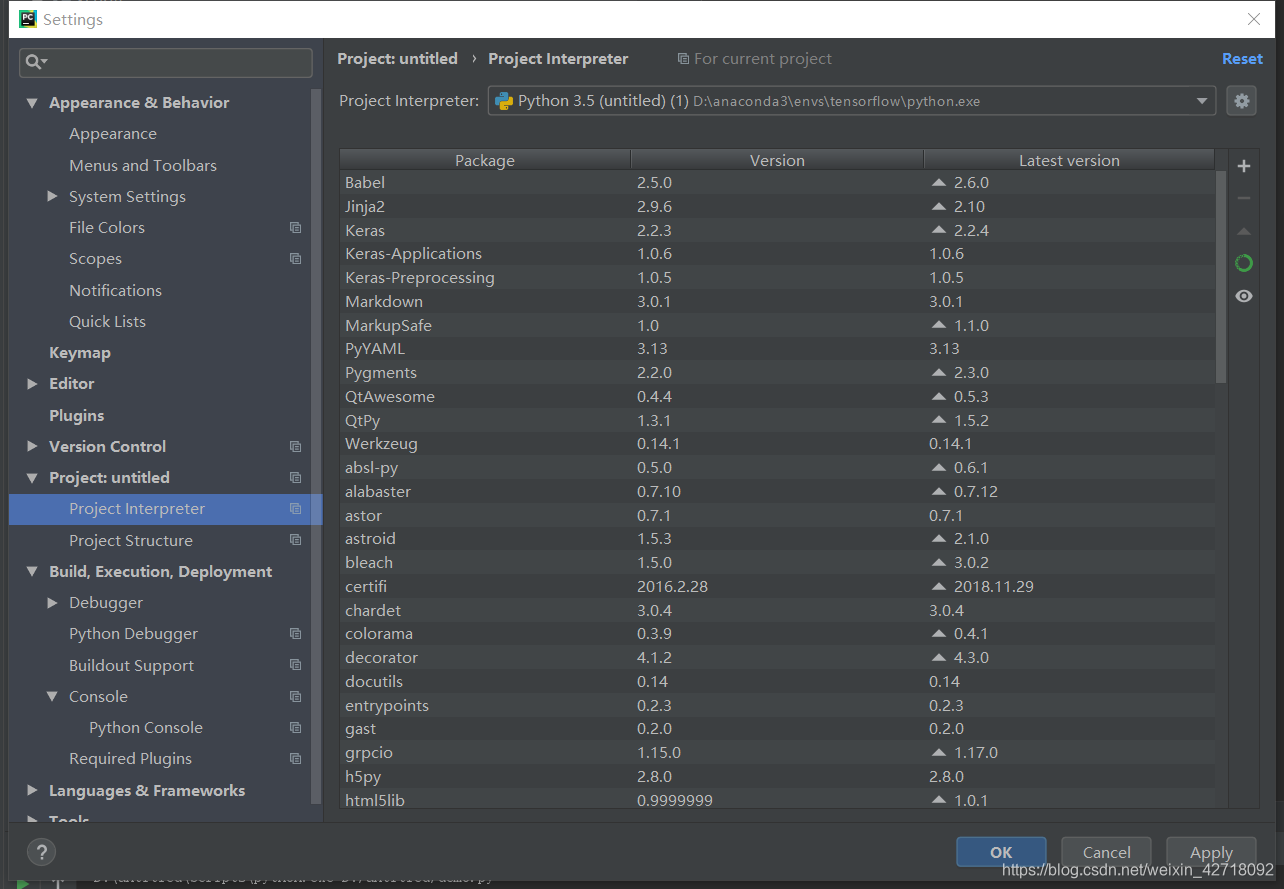Image resolution: width=1284 pixels, height=889 pixels.
Task: Collapse Project: untitled section
Action: (x=32, y=478)
